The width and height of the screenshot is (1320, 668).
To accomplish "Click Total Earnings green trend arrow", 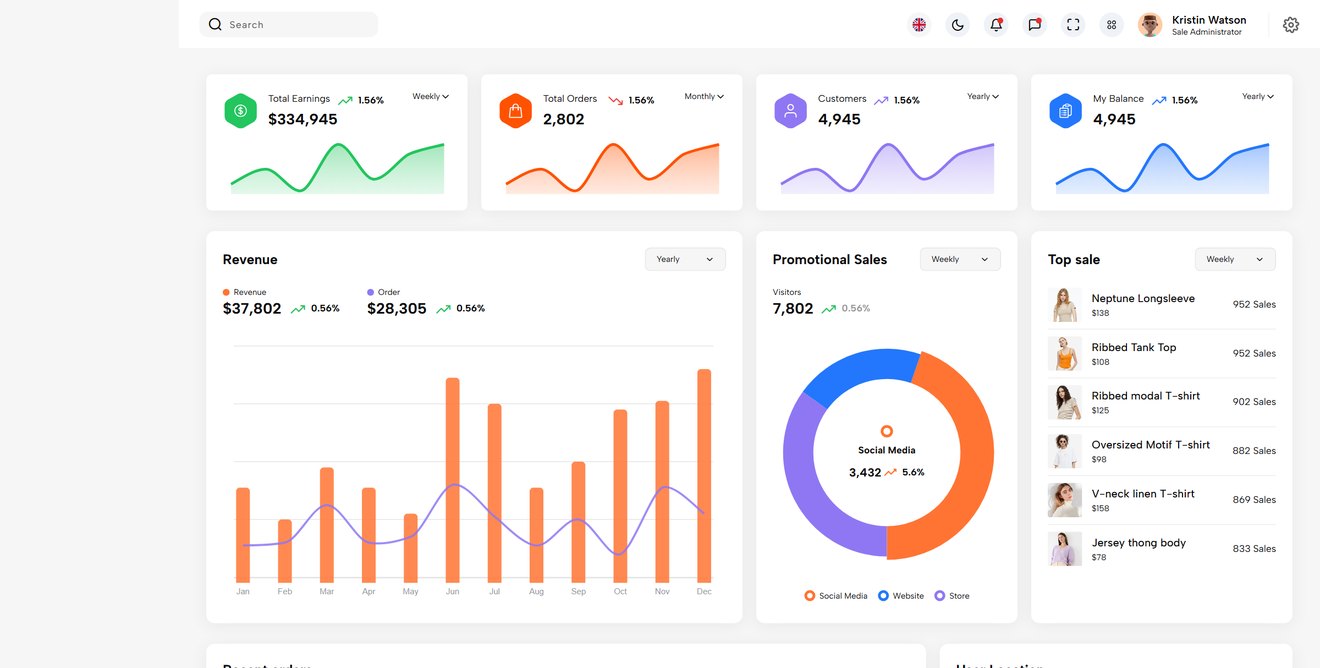I will [x=345, y=100].
